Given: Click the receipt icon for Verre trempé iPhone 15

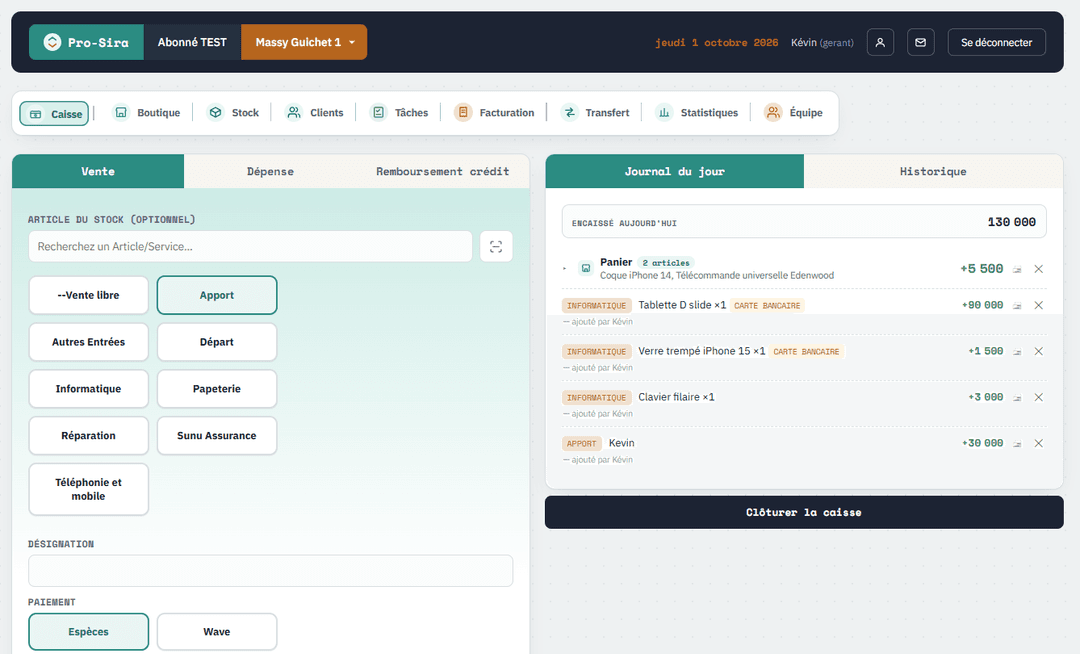Looking at the screenshot, I should [1017, 352].
